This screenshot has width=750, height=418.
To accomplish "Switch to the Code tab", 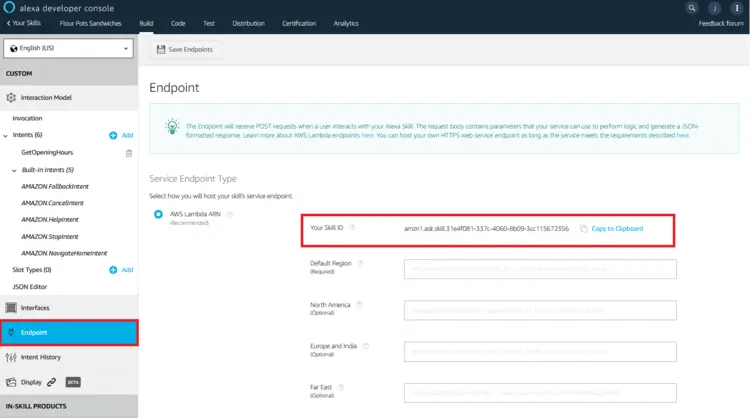I will point(178,23).
